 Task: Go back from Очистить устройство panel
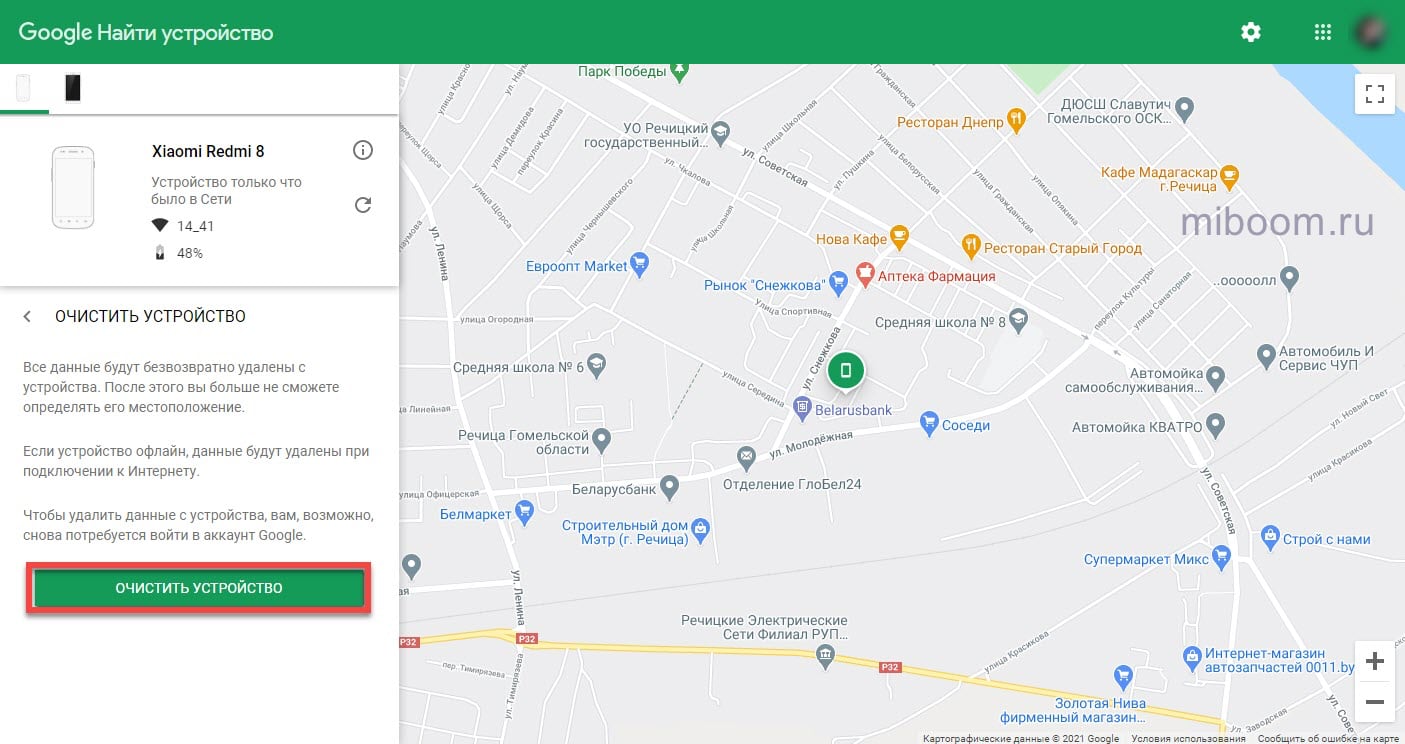pos(28,316)
